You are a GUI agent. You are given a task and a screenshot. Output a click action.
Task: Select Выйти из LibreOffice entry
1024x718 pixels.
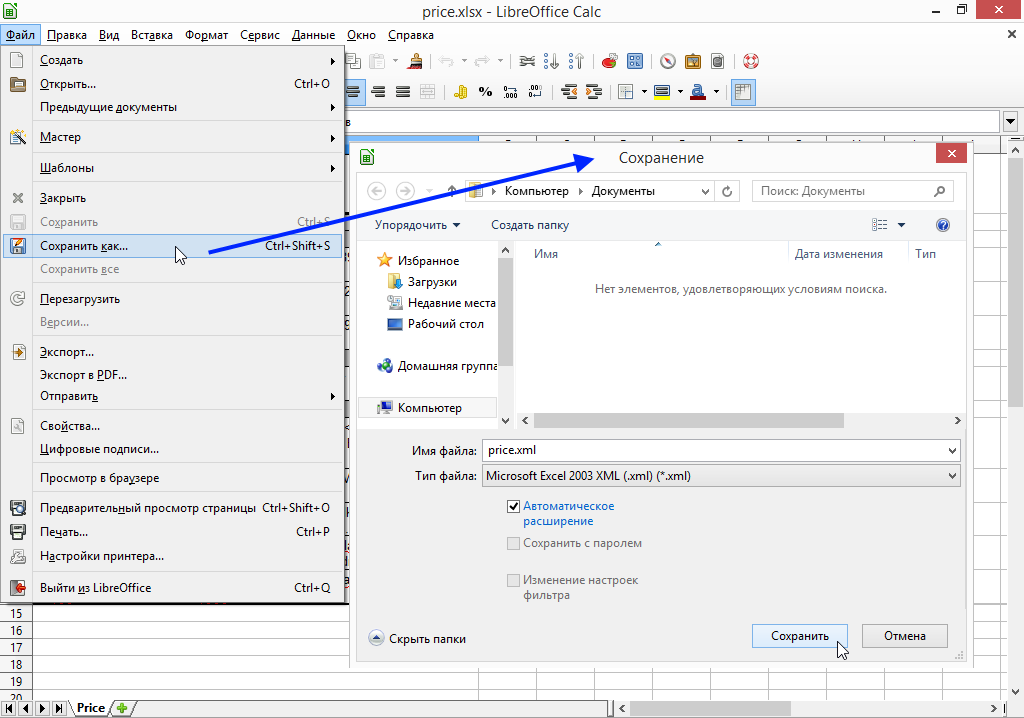172,588
